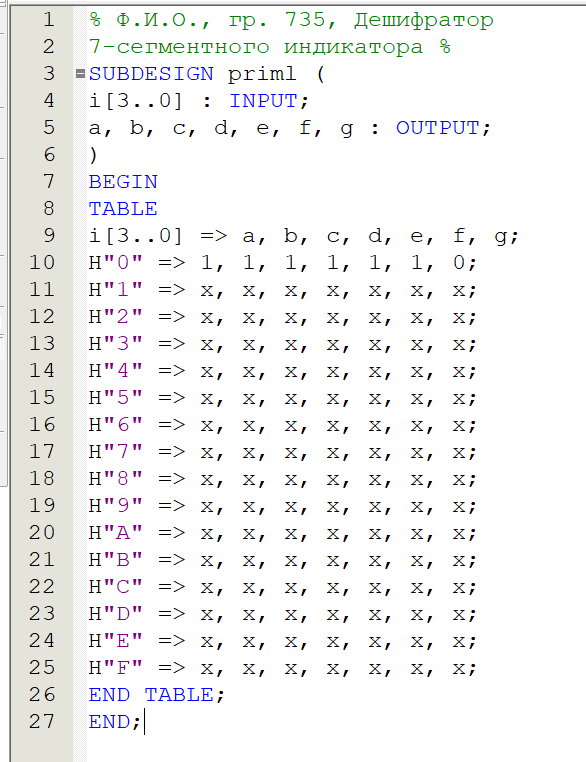Click the SUBDESIGN keyword on line 3
Screen dimensions: 586x762
[x=151, y=74]
